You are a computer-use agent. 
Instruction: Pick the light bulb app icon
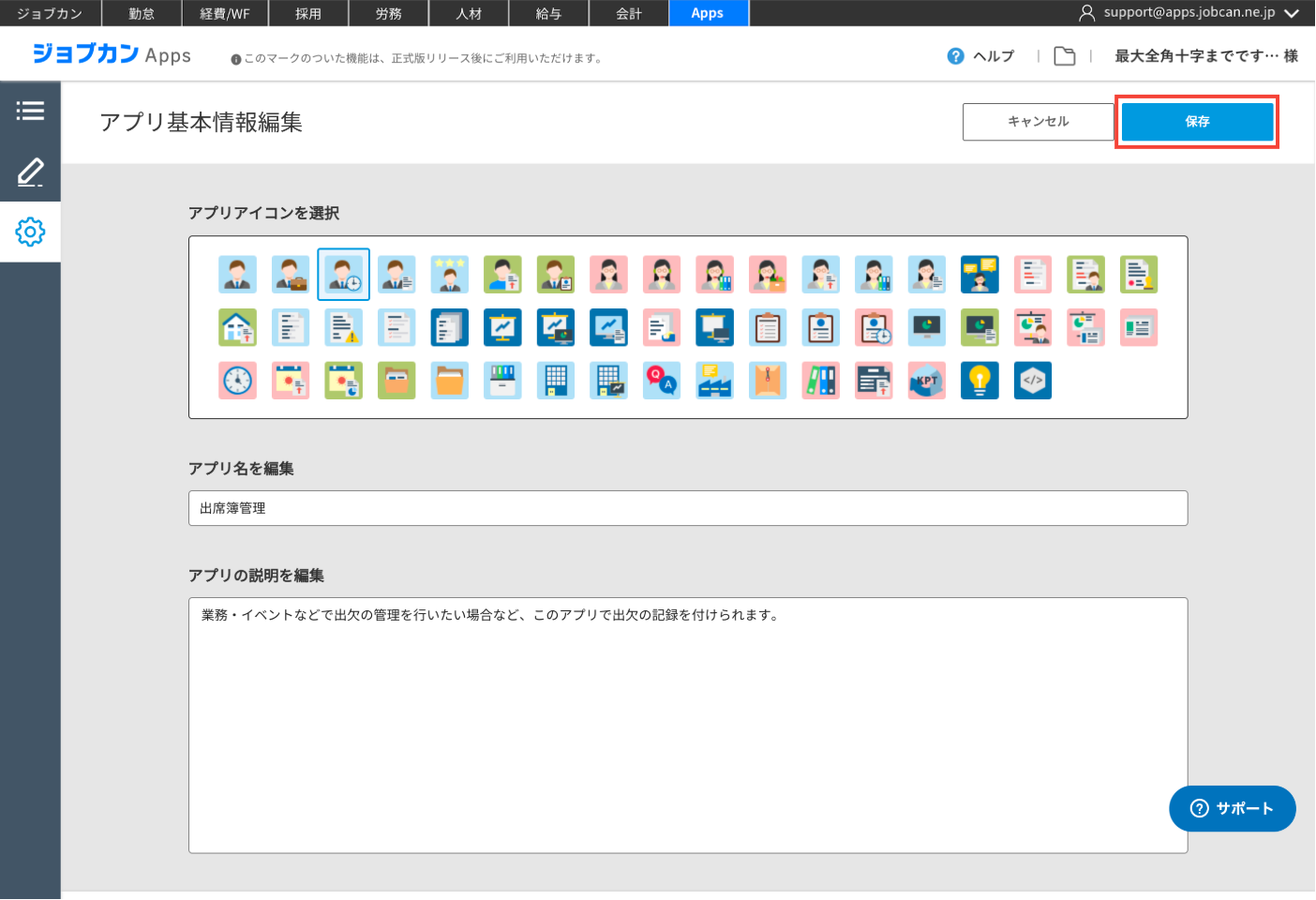pyautogui.click(x=980, y=381)
